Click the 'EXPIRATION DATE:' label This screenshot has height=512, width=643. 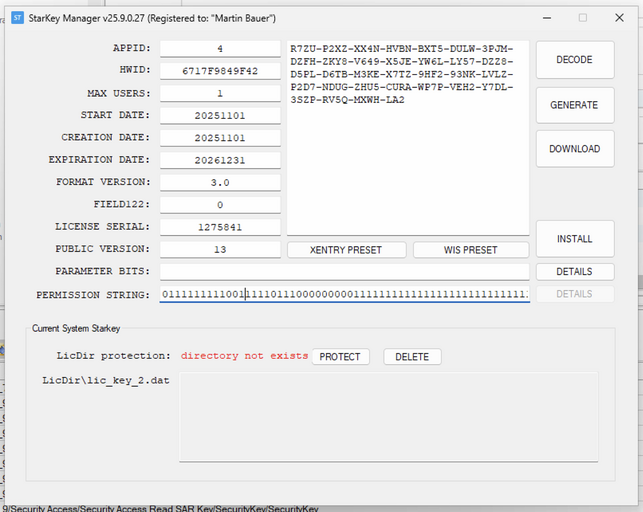pos(99,159)
